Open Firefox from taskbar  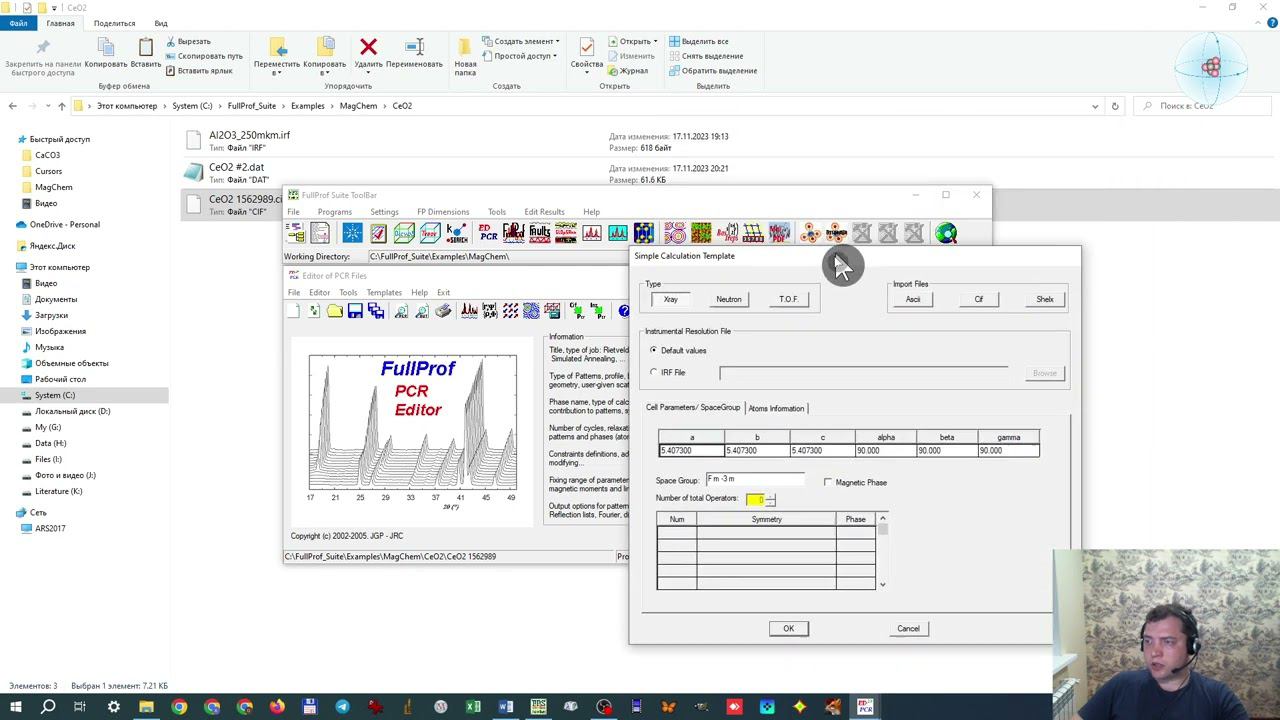pyautogui.click(x=277, y=707)
